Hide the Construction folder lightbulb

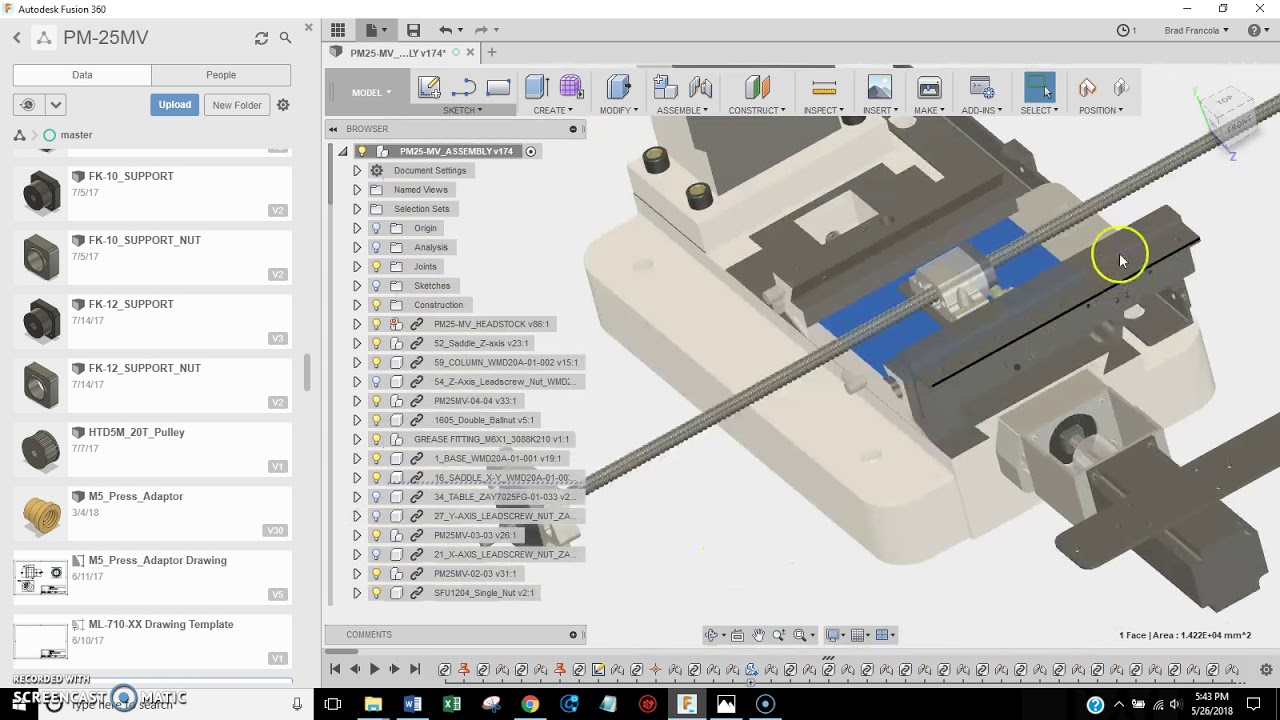pos(377,305)
